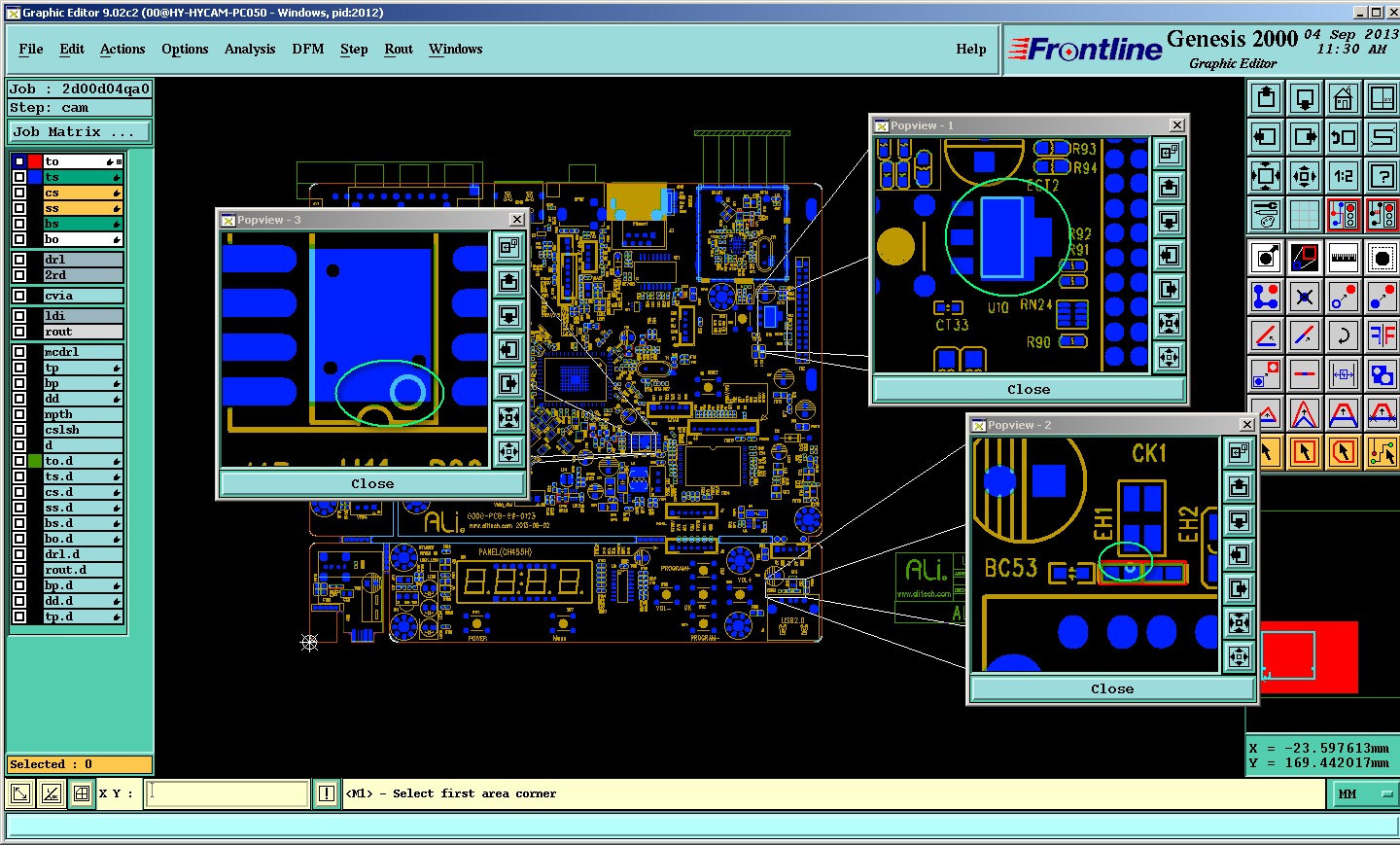Viewport: 1400px width, 845px height.
Task: Select the dotted-outline circle selection icon
Action: coord(1382,258)
